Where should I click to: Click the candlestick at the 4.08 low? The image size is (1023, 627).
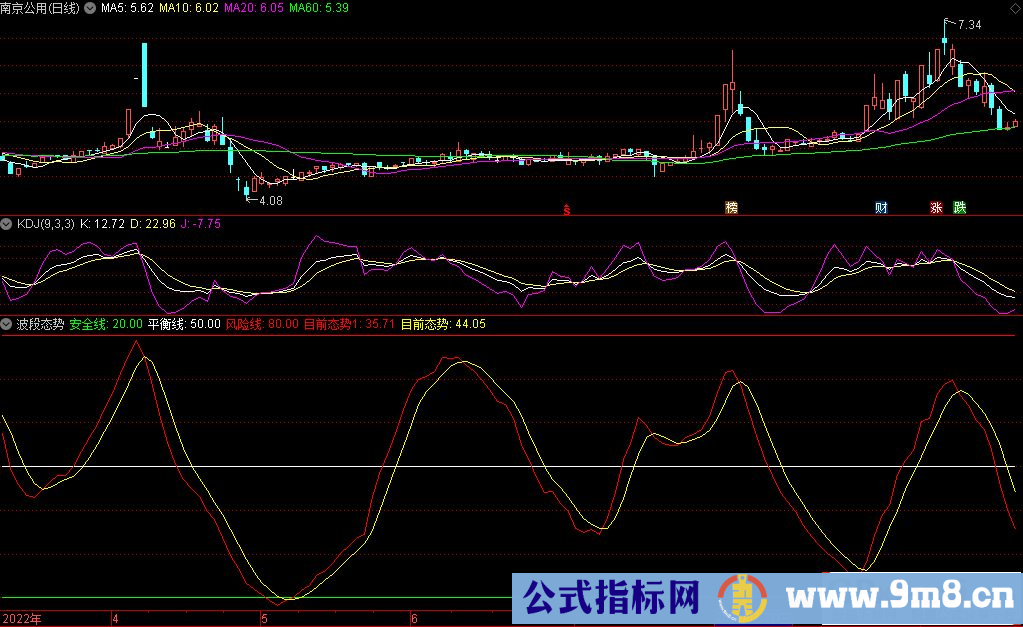pos(246,190)
